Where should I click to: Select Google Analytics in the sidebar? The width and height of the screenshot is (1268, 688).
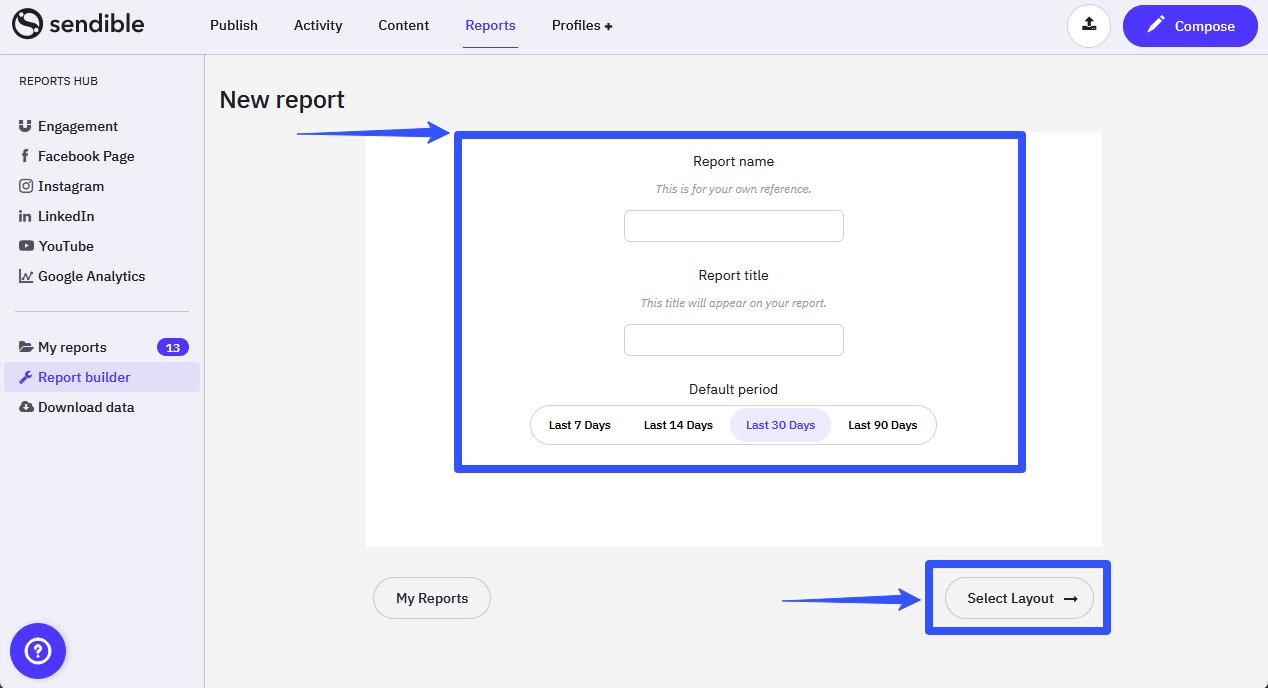91,276
